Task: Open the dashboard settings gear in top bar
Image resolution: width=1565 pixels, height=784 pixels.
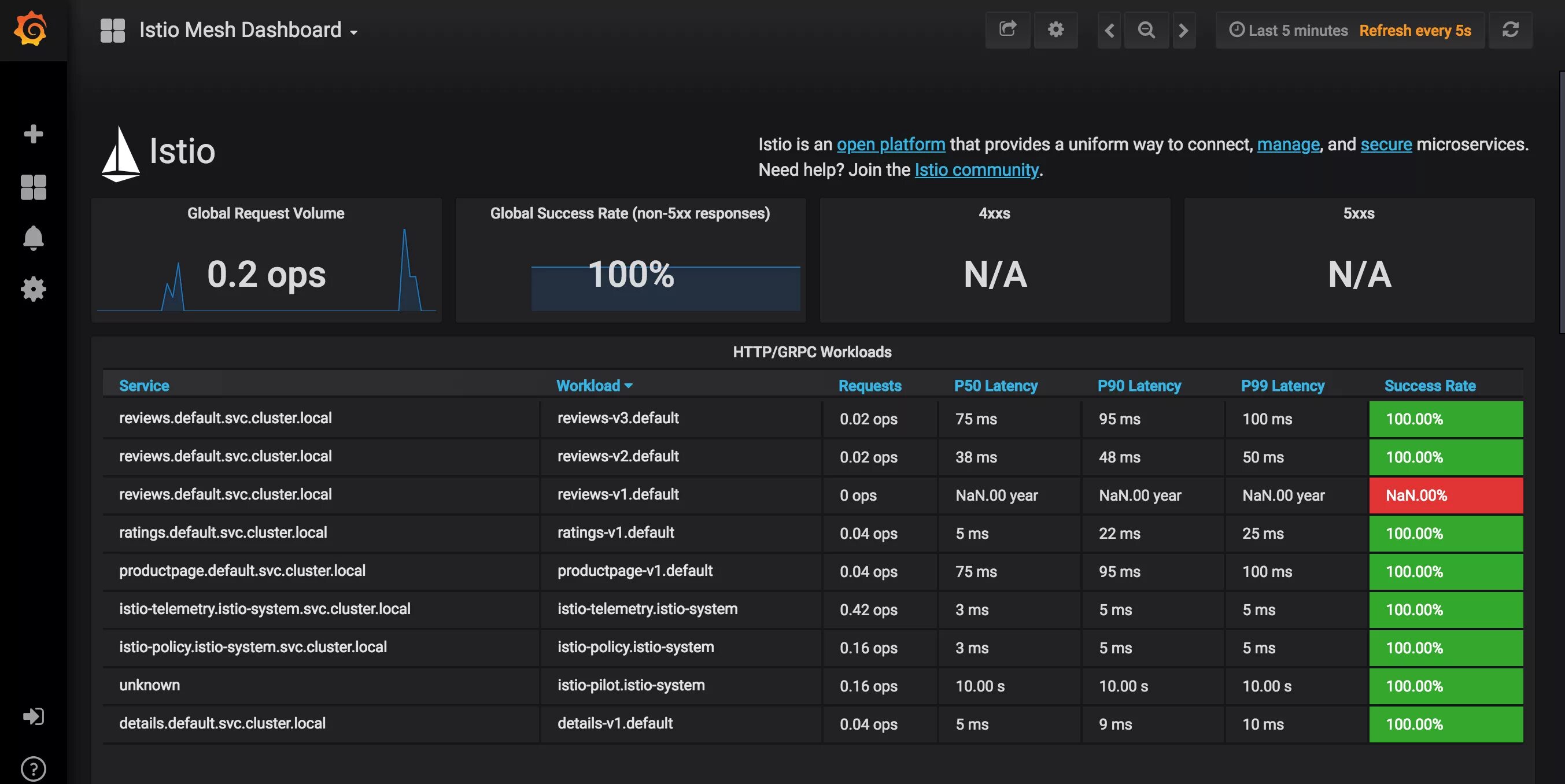Action: 1056,29
